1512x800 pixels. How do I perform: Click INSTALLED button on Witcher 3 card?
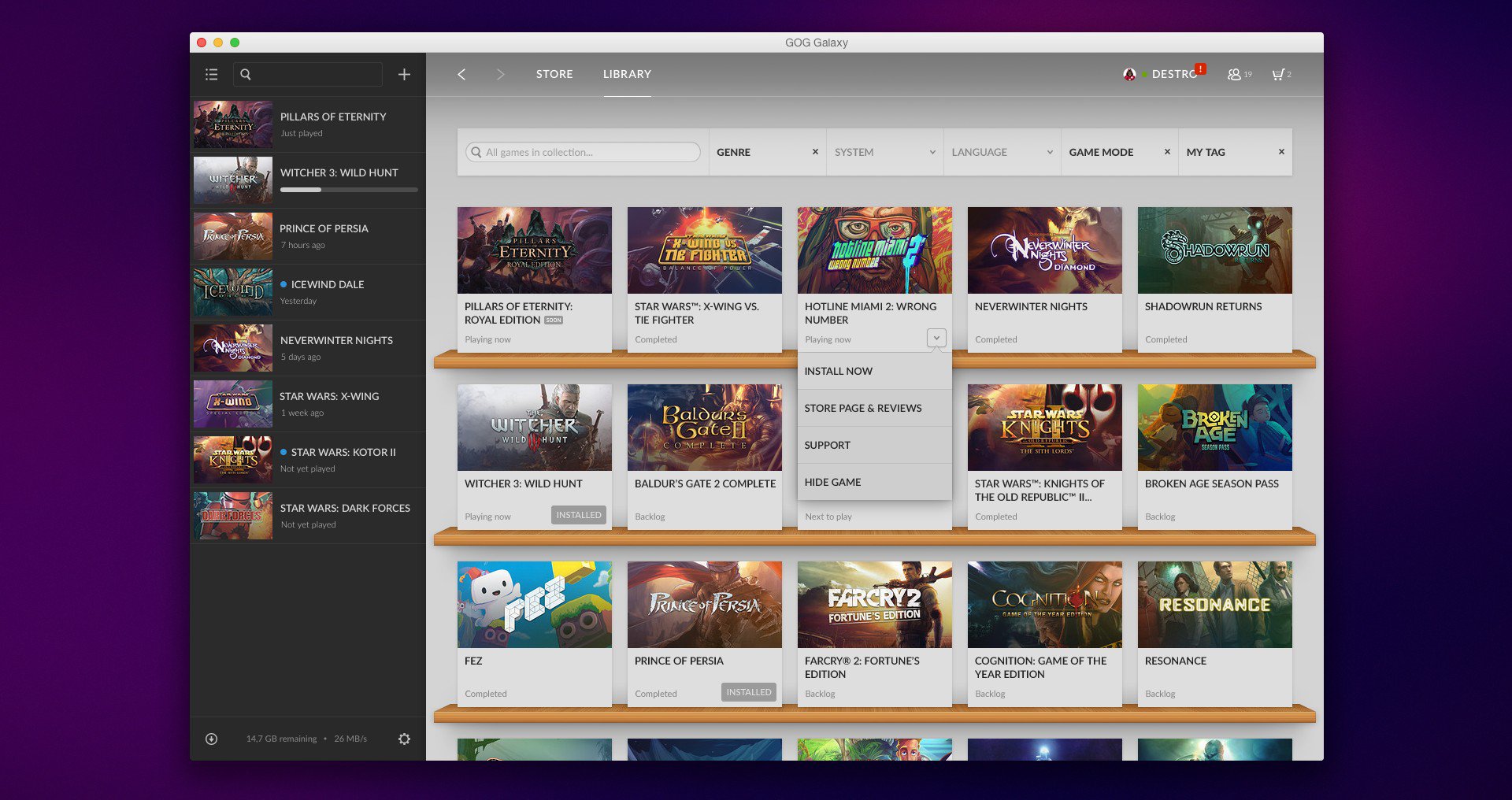click(x=579, y=515)
